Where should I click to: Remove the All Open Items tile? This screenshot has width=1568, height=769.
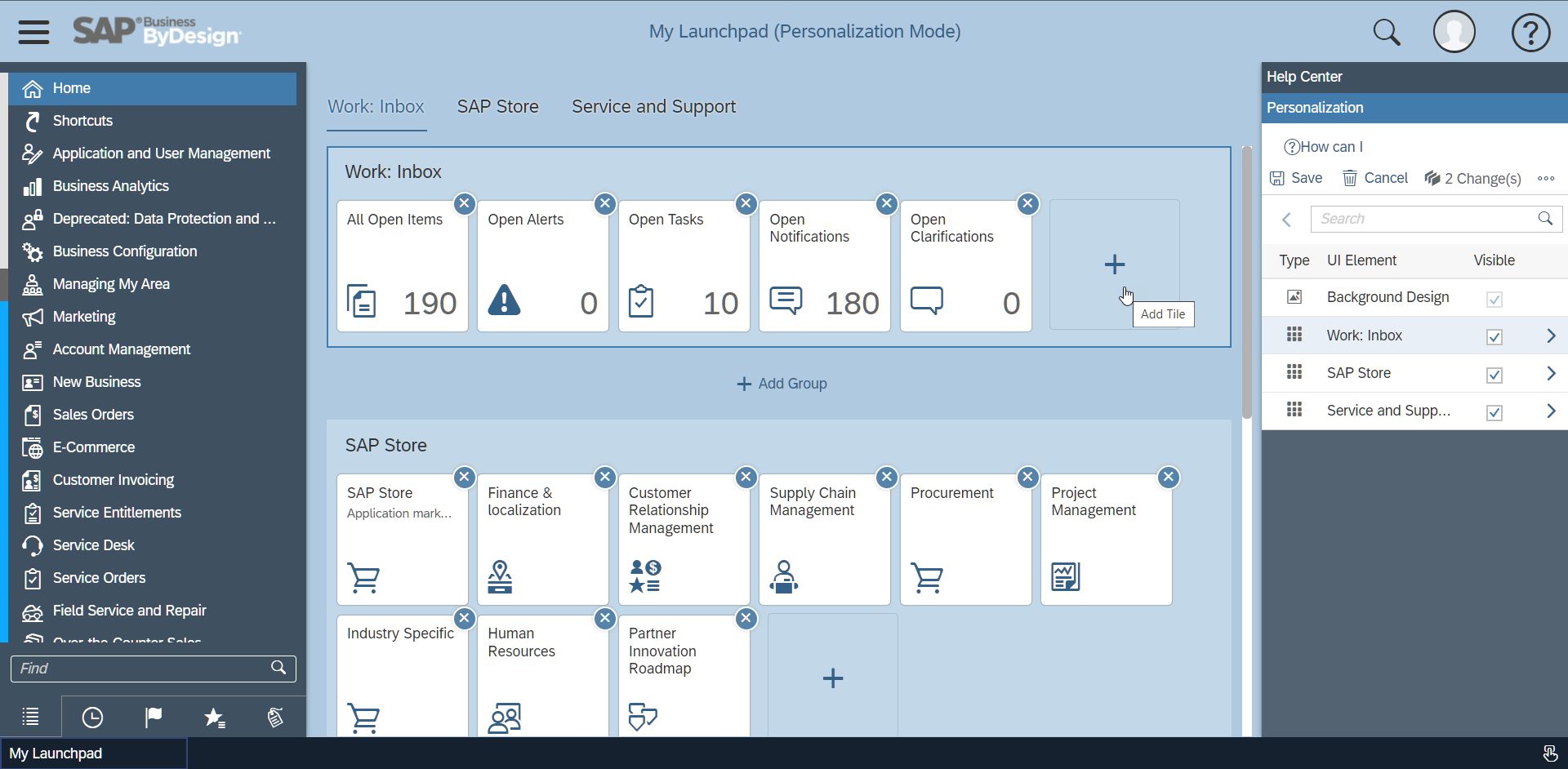(x=464, y=204)
